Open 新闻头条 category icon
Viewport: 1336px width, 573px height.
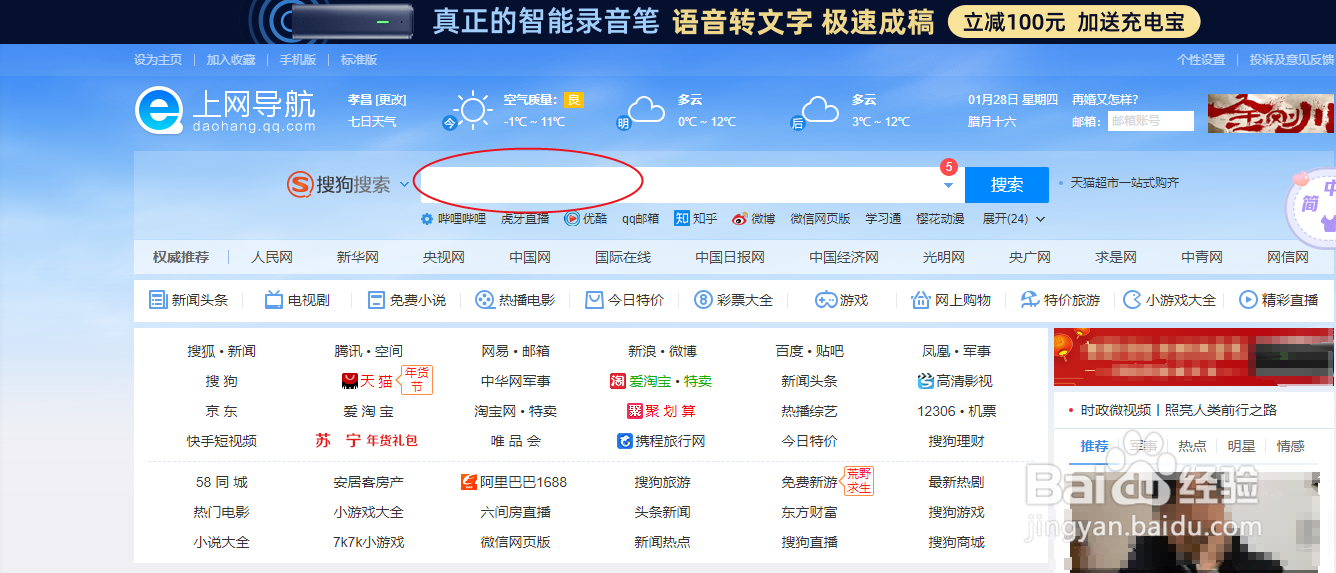158,300
